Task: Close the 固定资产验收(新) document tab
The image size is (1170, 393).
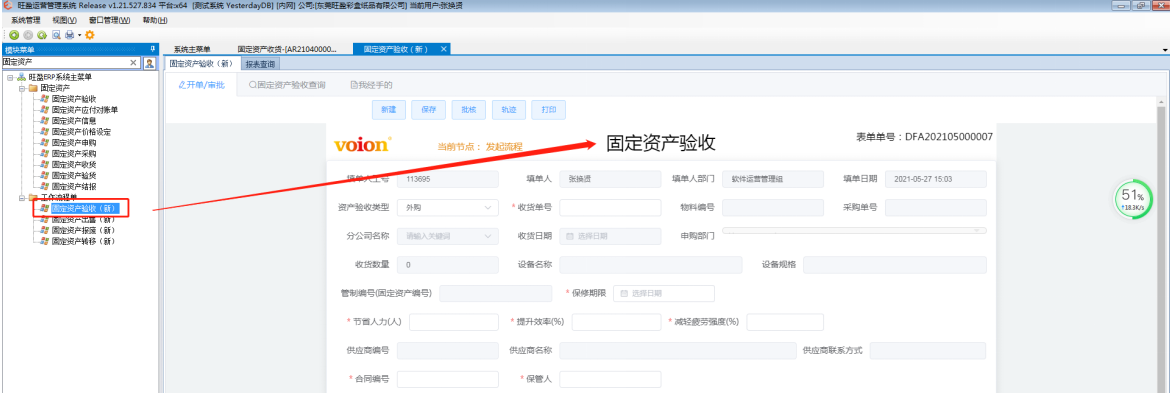Action: pyautogui.click(x=444, y=49)
